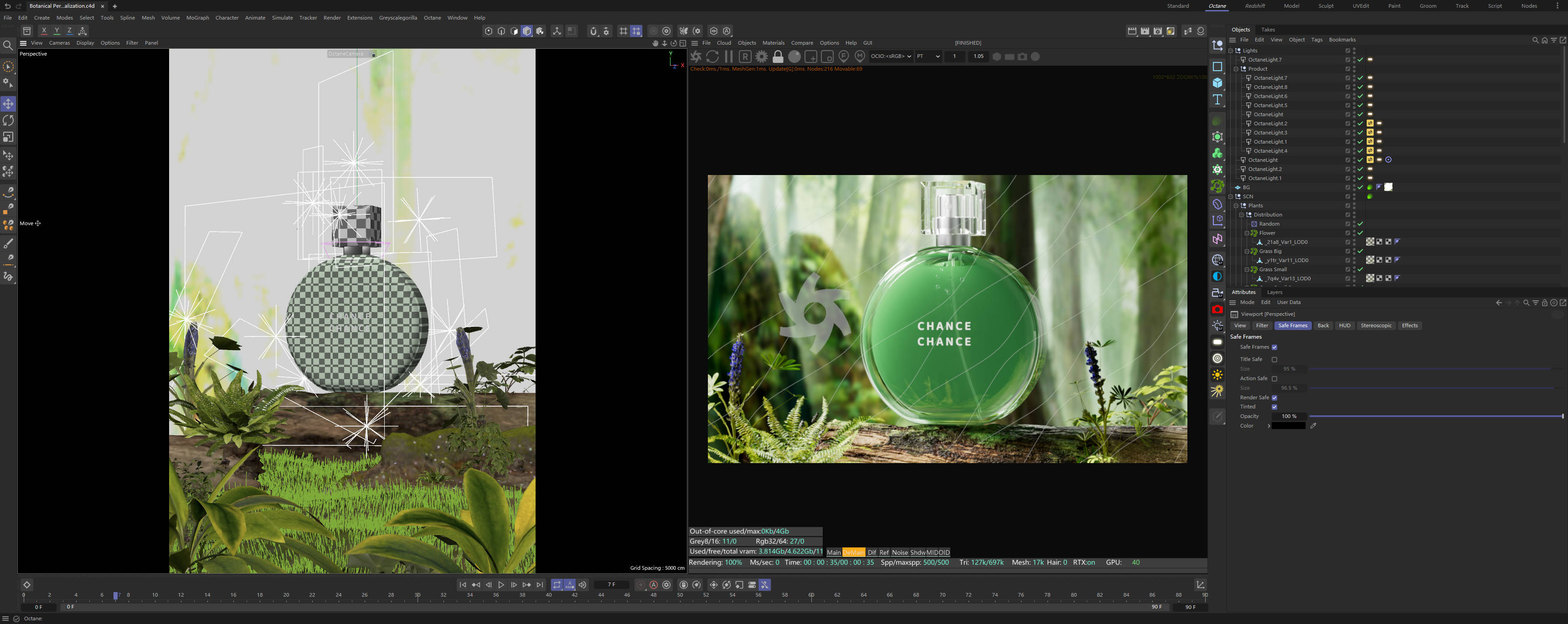Click the Opacity 100 % value field
This screenshot has height=624, width=1568.
1289,417
